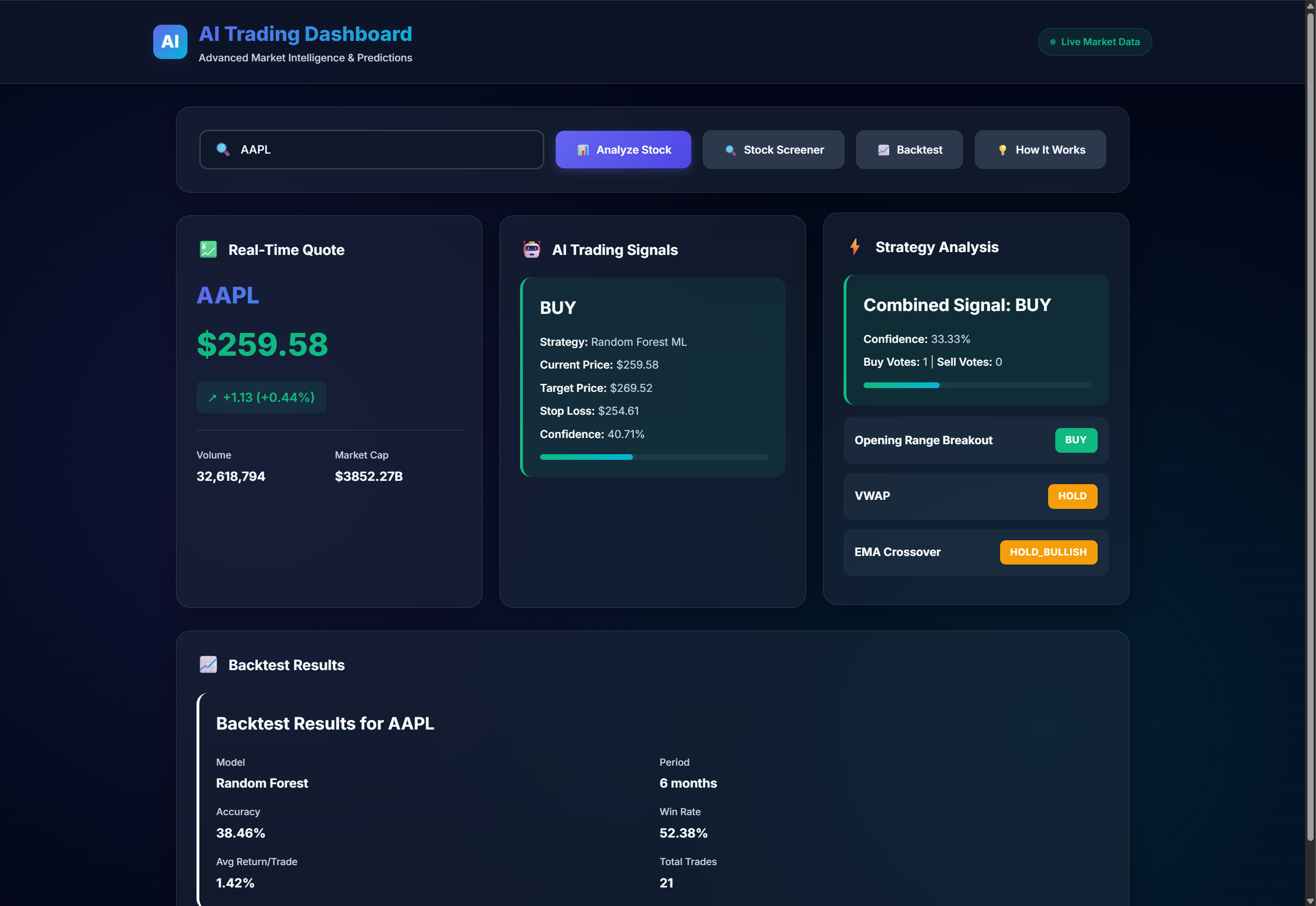This screenshot has height=906, width=1316.
Task: Click the Backtest button
Action: click(x=908, y=149)
